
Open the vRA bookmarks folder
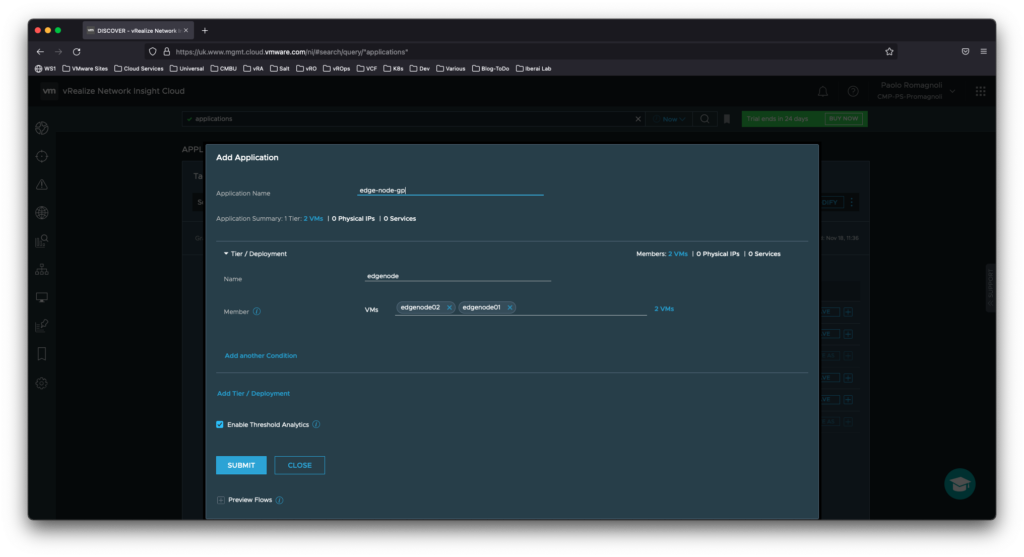[253, 69]
